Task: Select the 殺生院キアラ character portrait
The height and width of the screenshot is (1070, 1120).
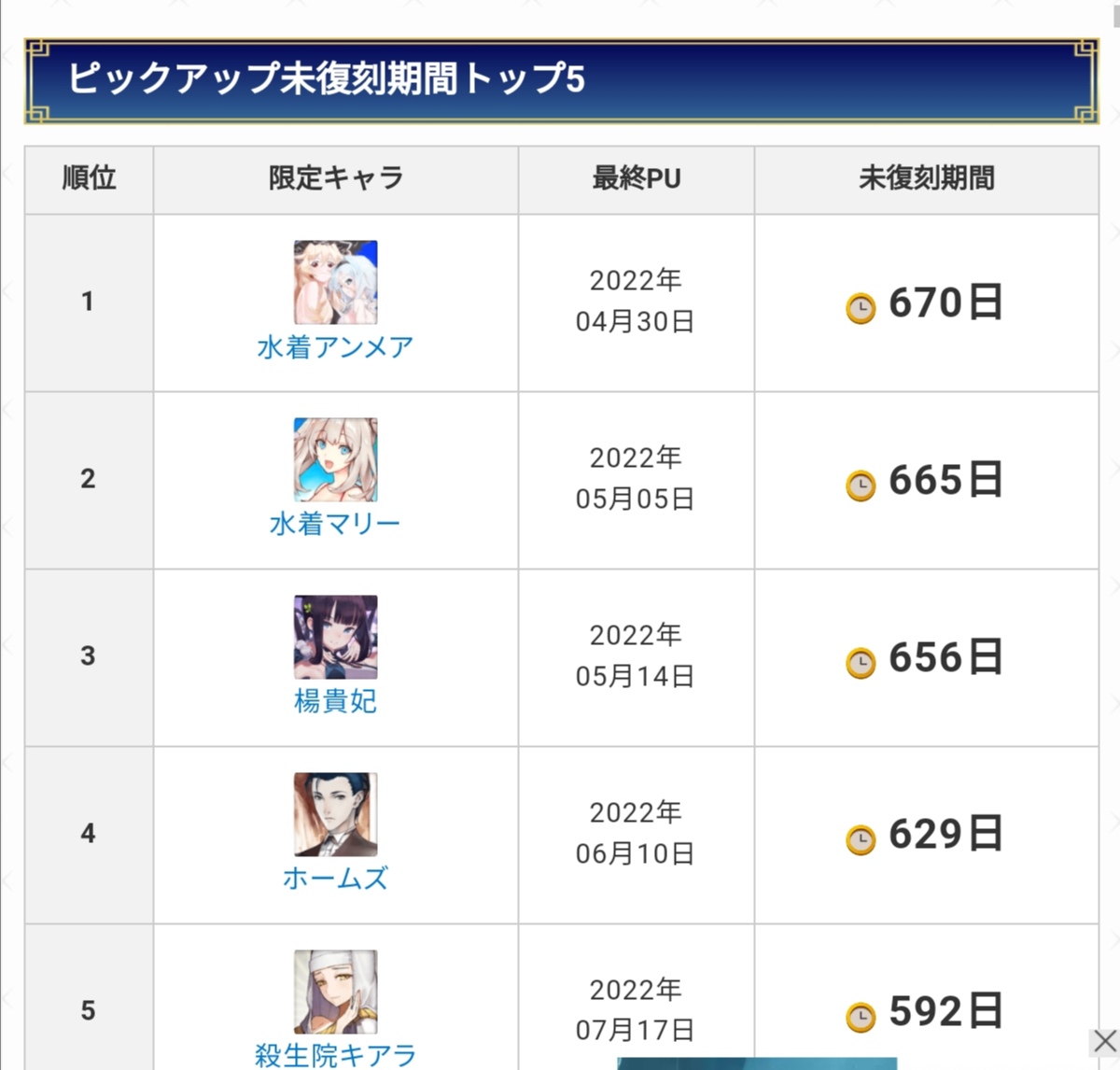Action: click(336, 992)
